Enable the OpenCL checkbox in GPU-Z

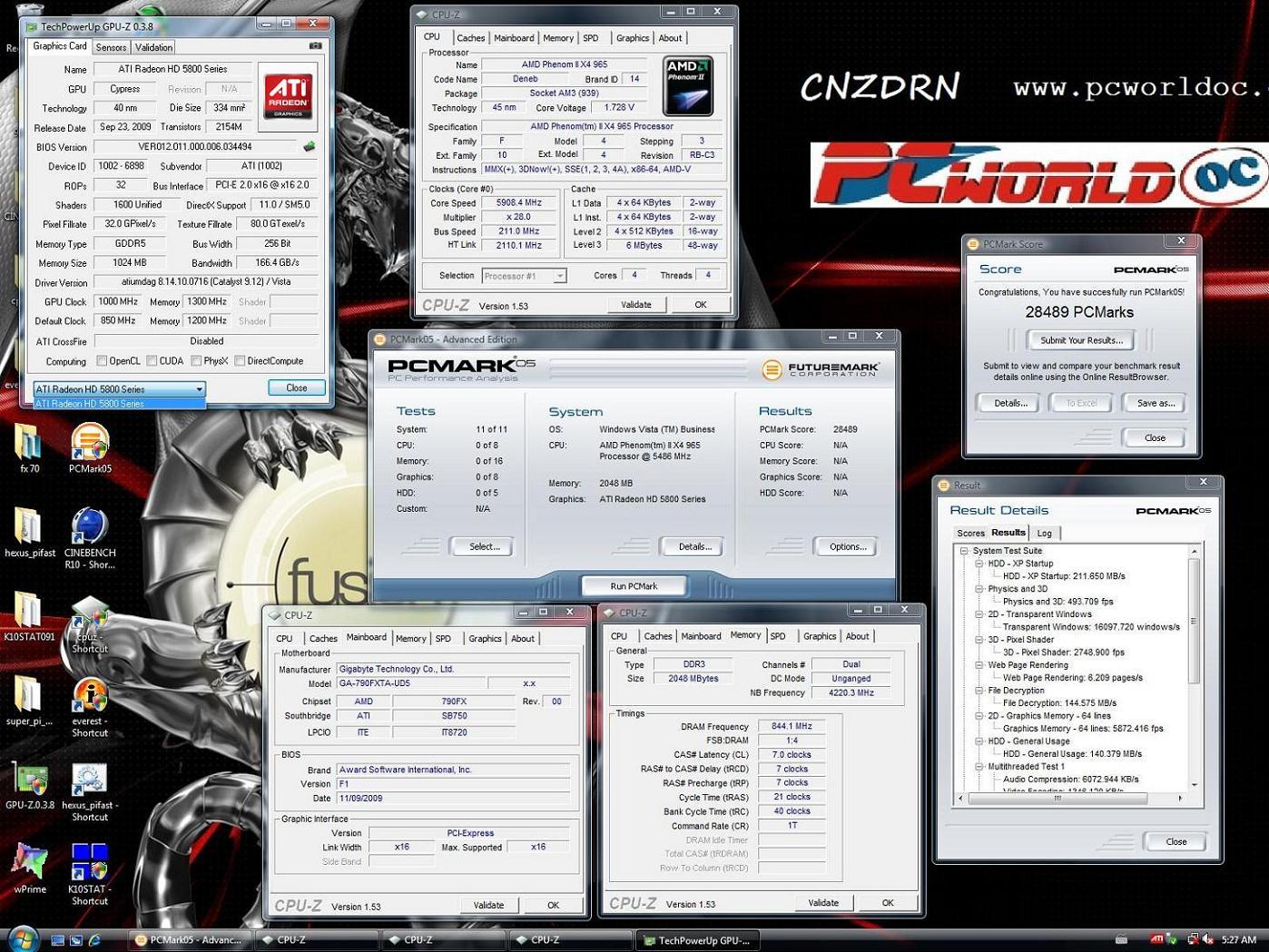coord(102,361)
